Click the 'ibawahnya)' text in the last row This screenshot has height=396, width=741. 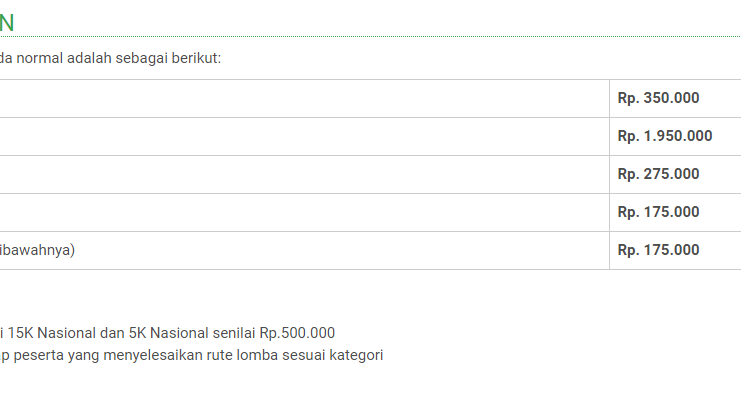click(37, 250)
